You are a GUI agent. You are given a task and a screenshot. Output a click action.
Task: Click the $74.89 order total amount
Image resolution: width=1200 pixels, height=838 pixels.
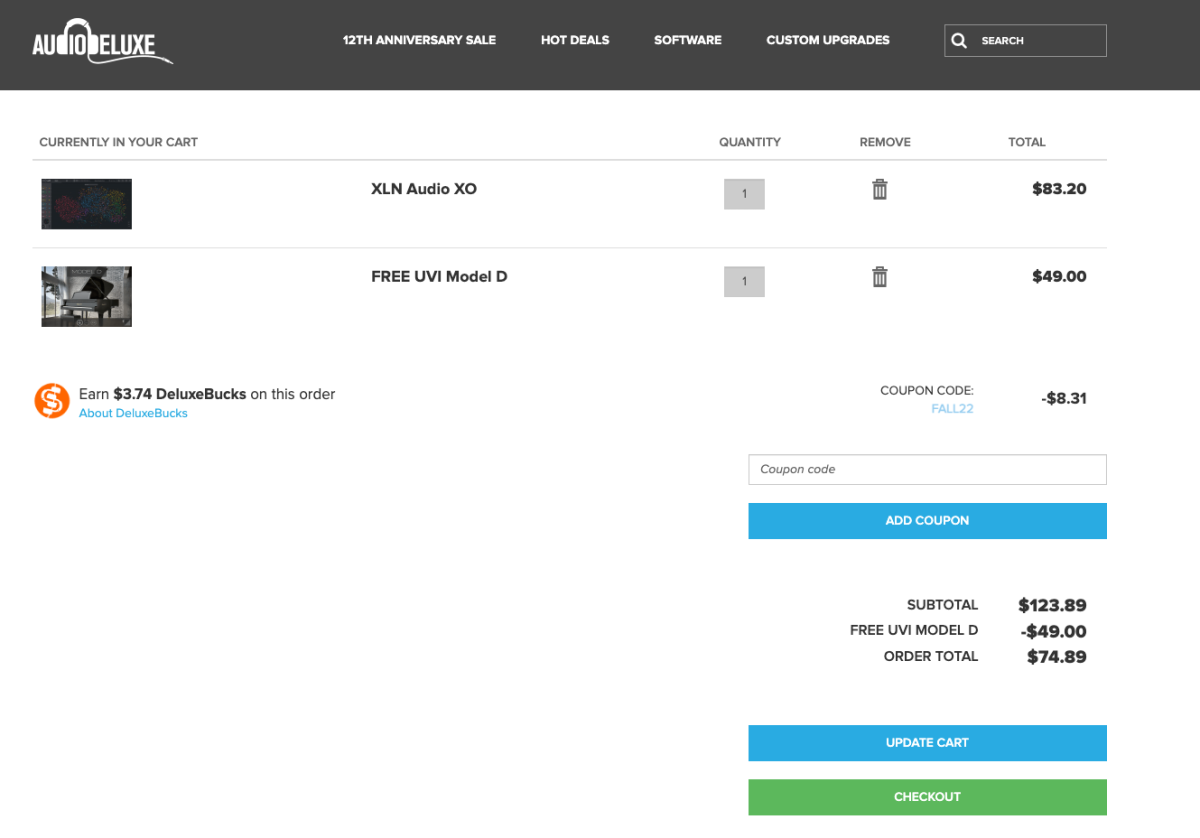tap(1057, 657)
